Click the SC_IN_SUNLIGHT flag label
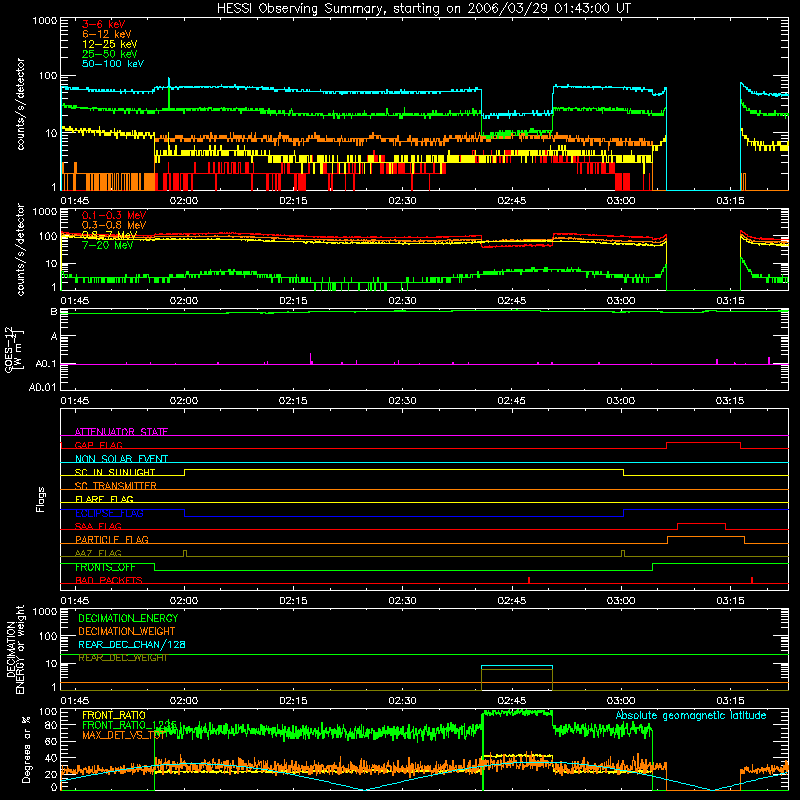Image resolution: width=800 pixels, height=800 pixels. (x=115, y=472)
